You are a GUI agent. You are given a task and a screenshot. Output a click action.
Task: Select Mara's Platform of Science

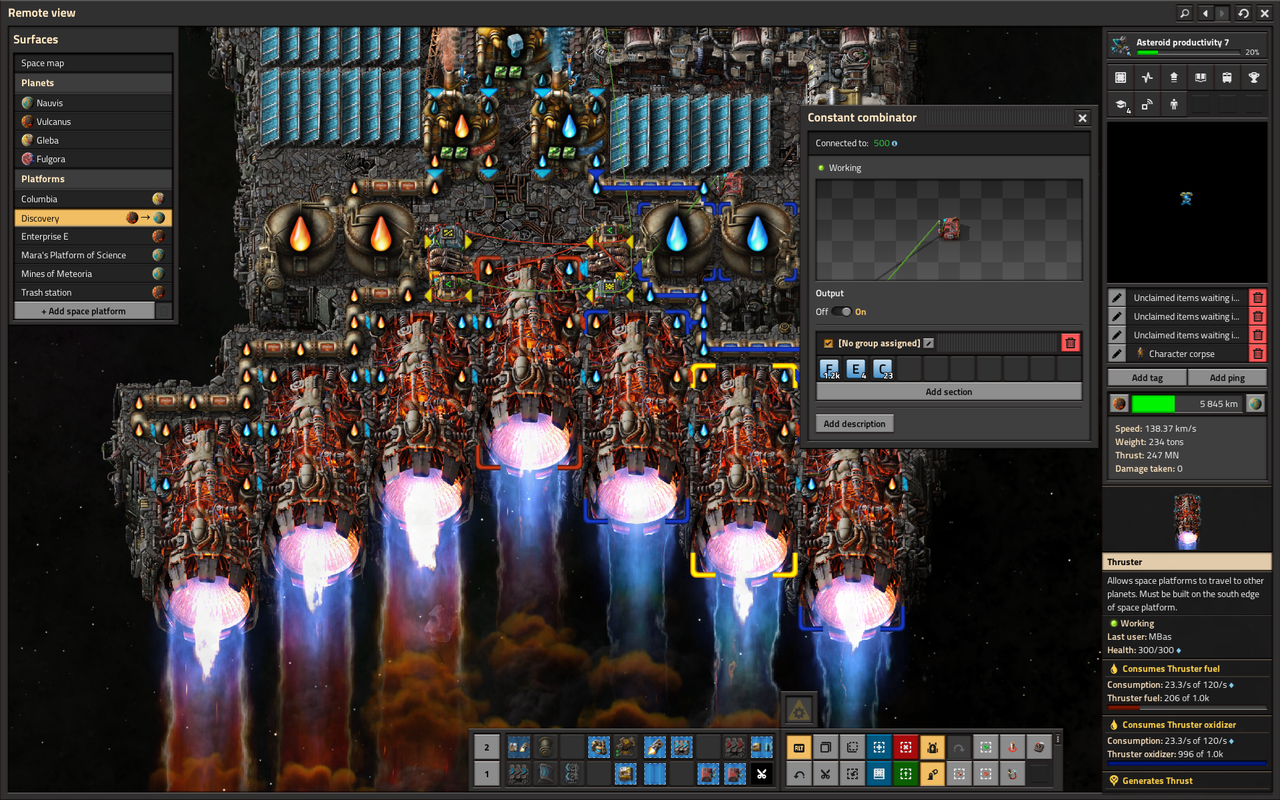click(x=93, y=255)
